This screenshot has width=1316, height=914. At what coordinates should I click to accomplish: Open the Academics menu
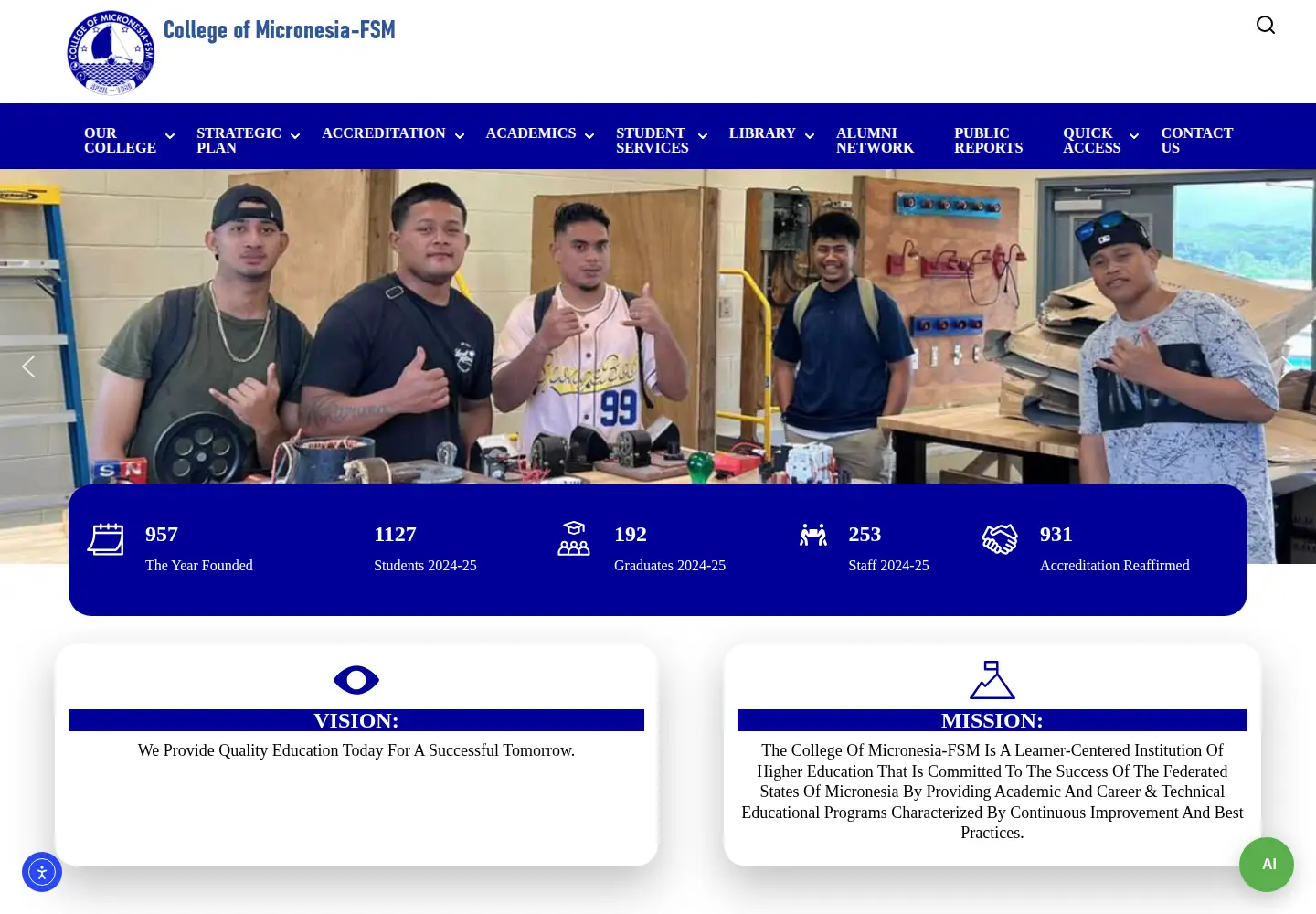point(531,133)
